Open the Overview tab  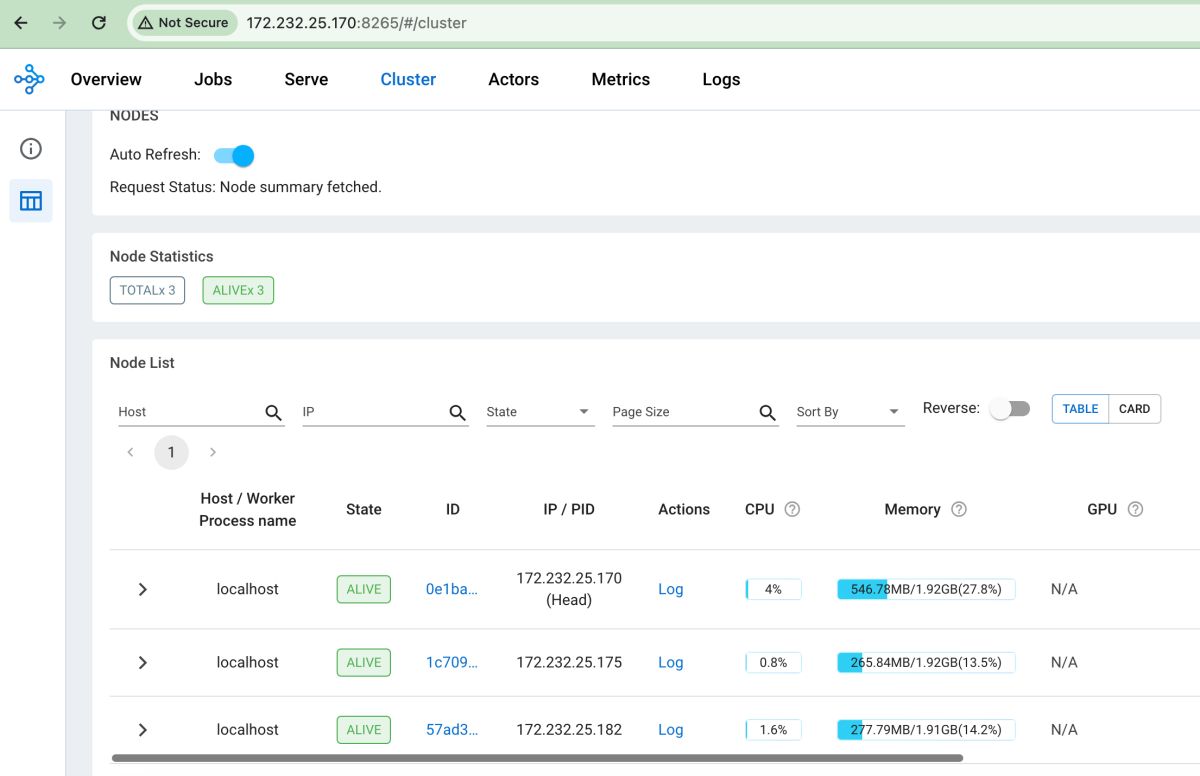point(106,79)
